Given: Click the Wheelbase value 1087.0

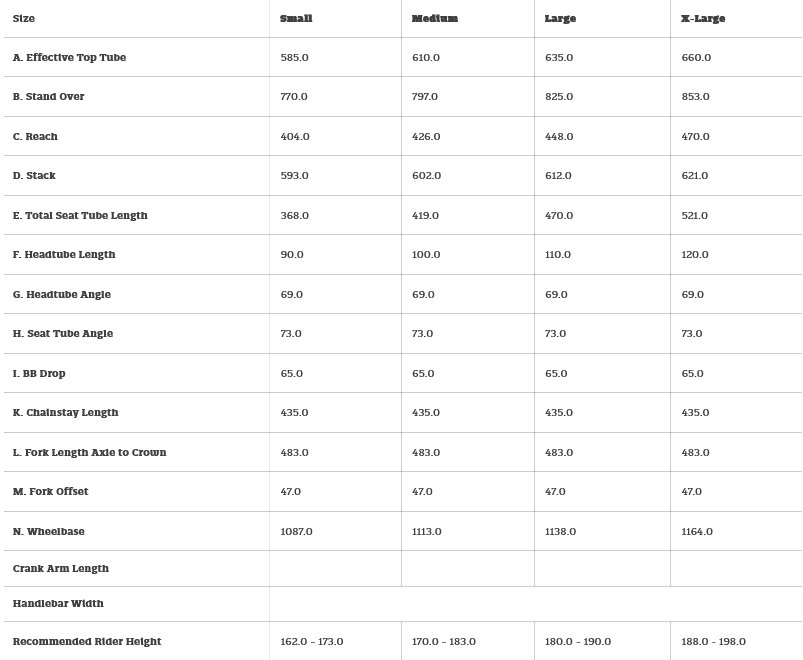Looking at the screenshot, I should [x=297, y=532].
